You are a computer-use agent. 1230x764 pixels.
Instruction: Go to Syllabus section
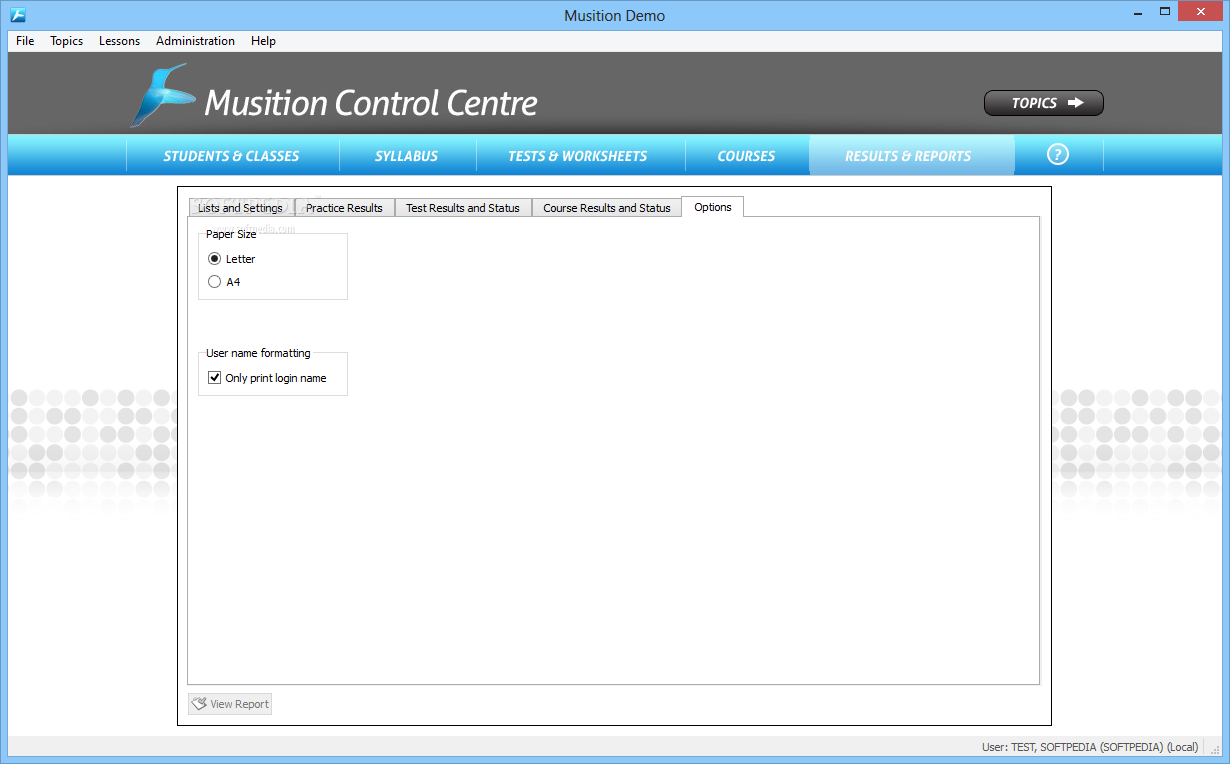(407, 156)
